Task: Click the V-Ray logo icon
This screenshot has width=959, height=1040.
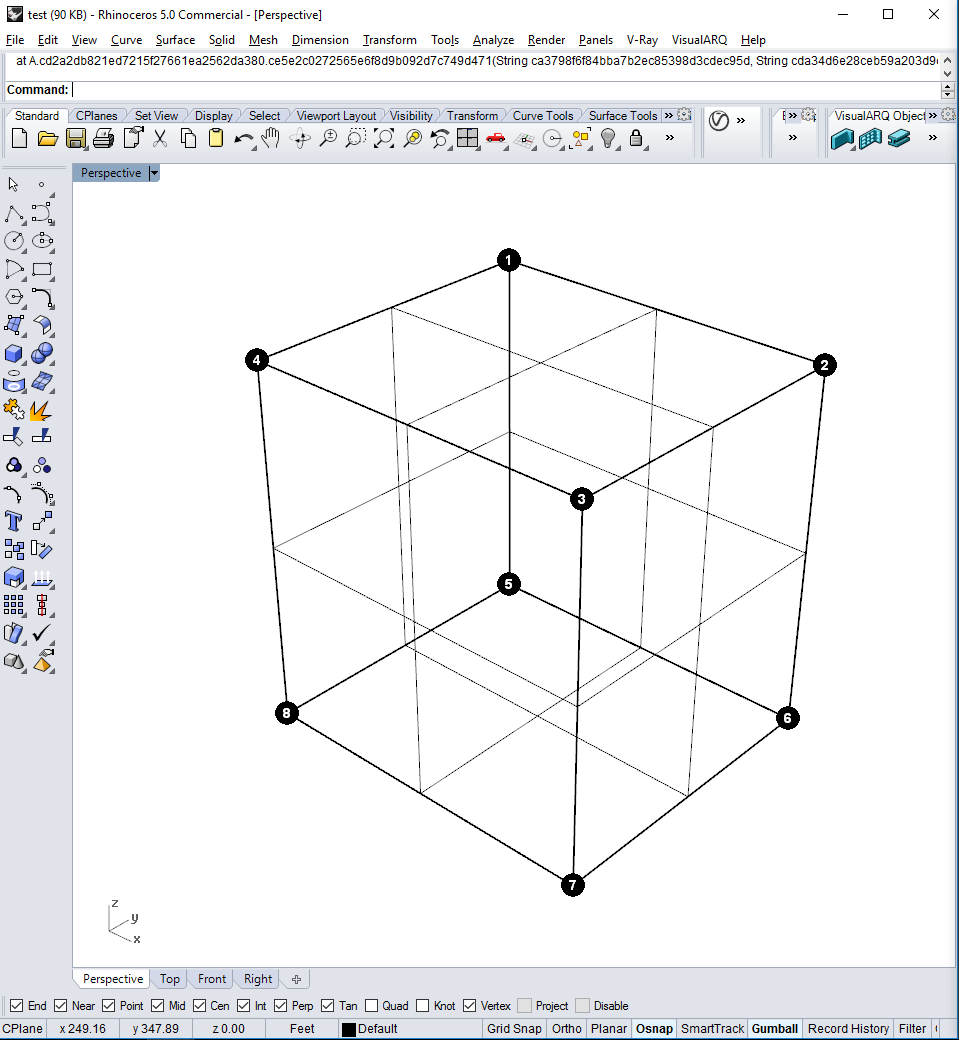Action: tap(719, 121)
